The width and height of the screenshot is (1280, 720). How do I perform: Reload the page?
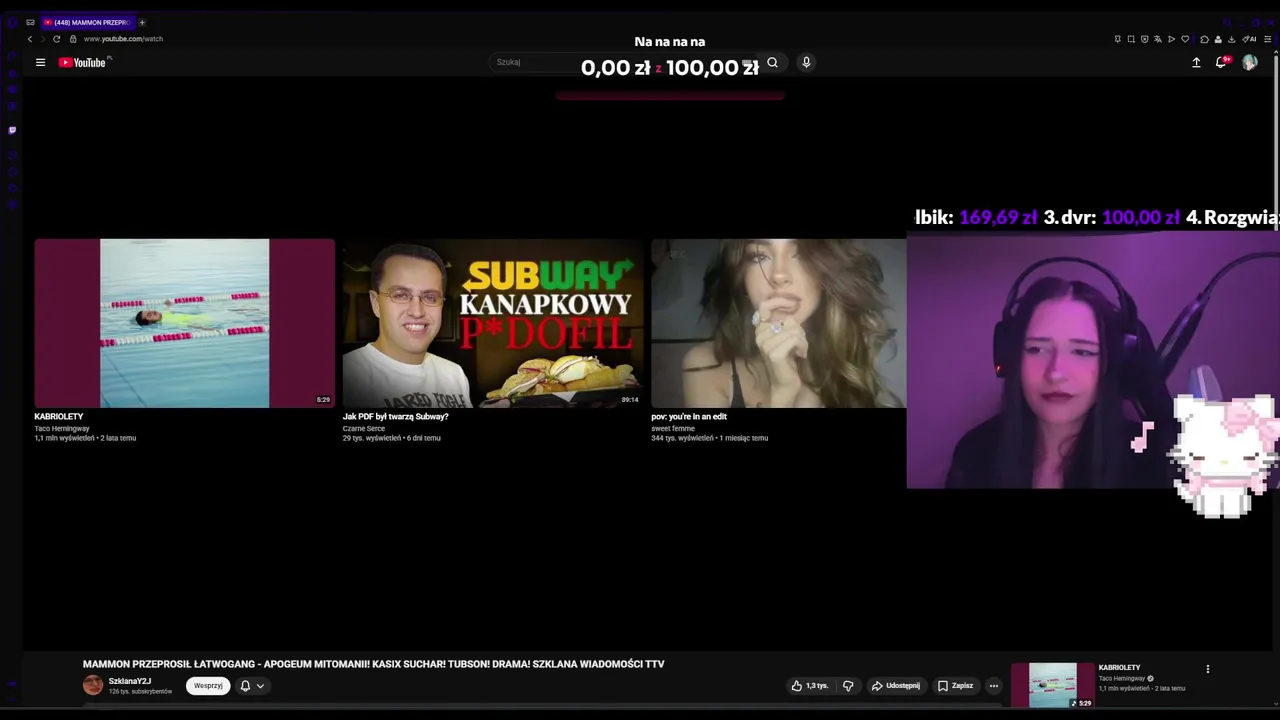point(56,39)
